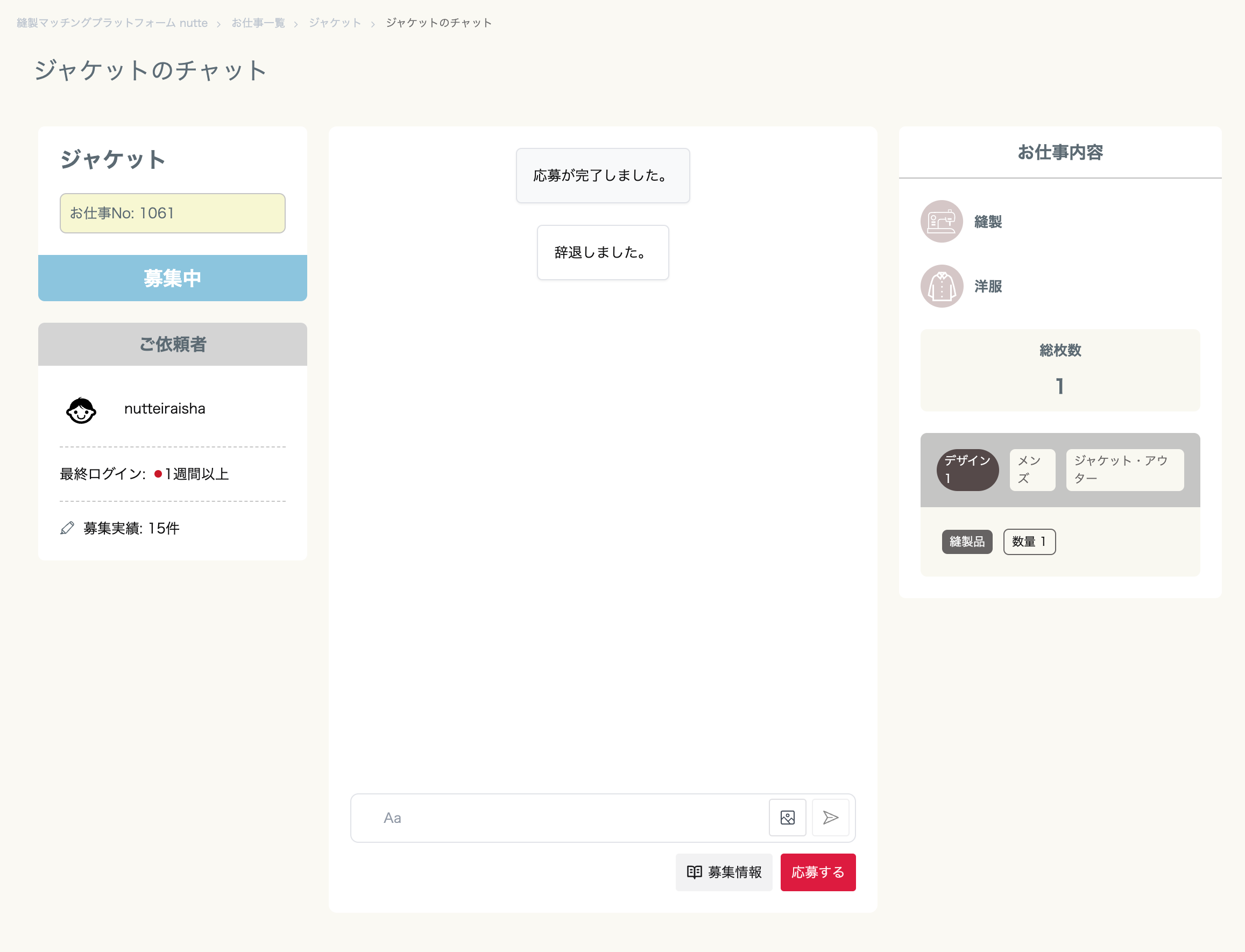Click the ジャケットのチャット breadcrumb item
The image size is (1245, 952).
439,23
